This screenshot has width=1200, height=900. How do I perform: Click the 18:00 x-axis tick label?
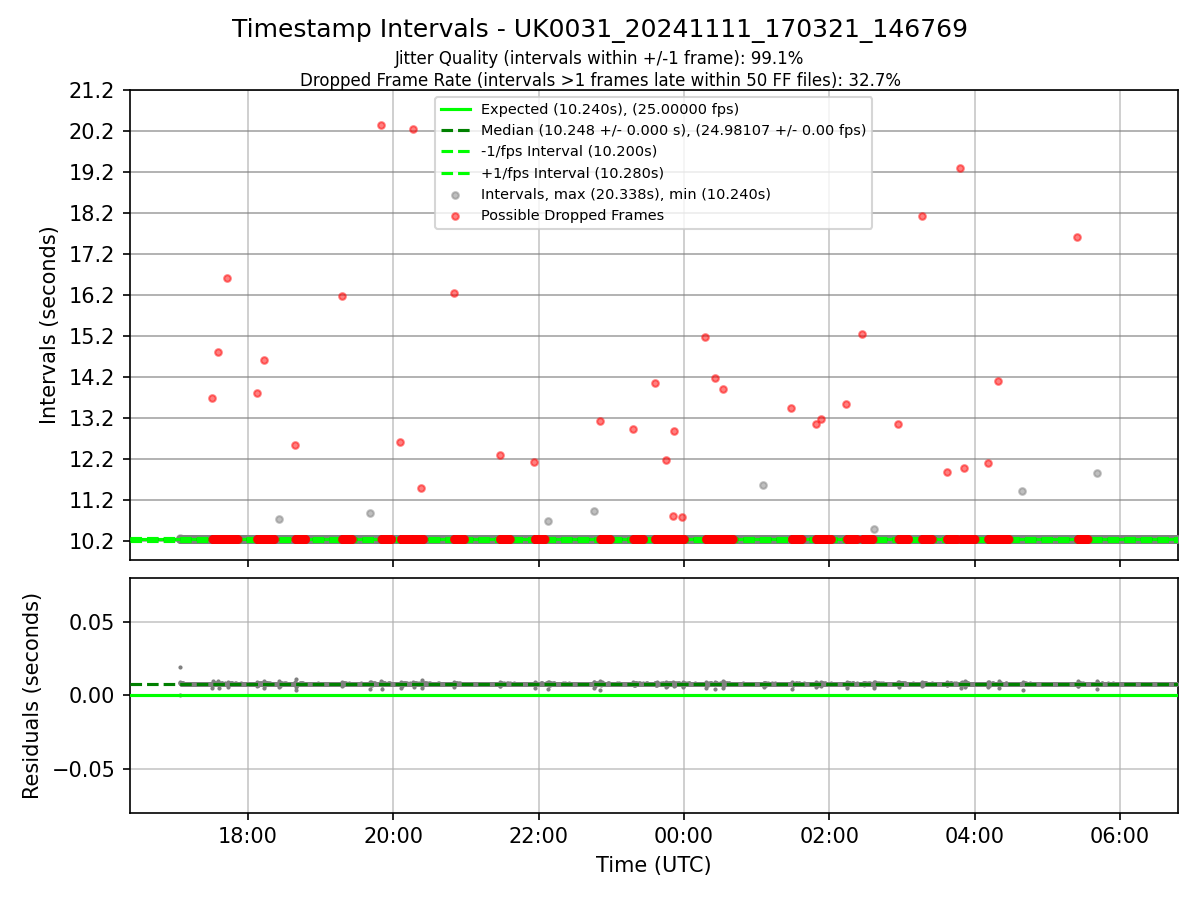pos(247,835)
